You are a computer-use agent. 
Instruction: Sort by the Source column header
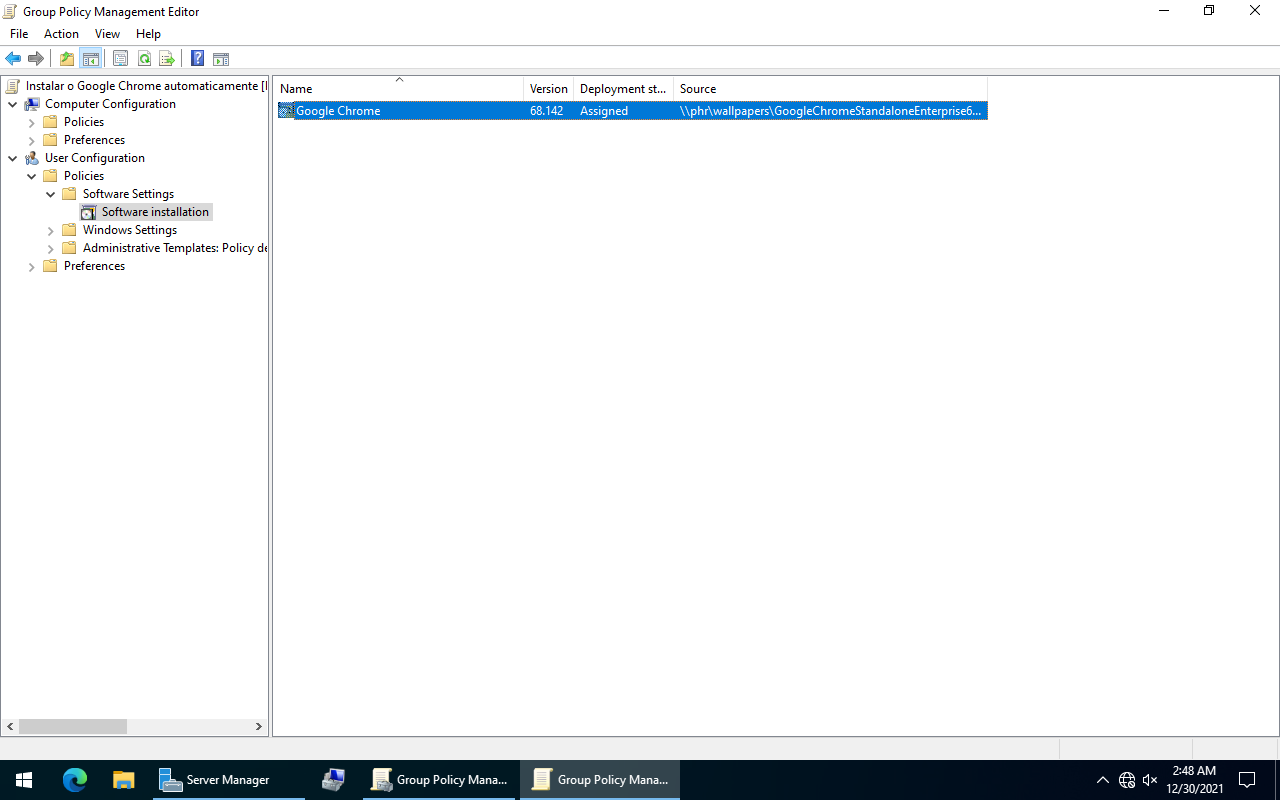coord(830,89)
